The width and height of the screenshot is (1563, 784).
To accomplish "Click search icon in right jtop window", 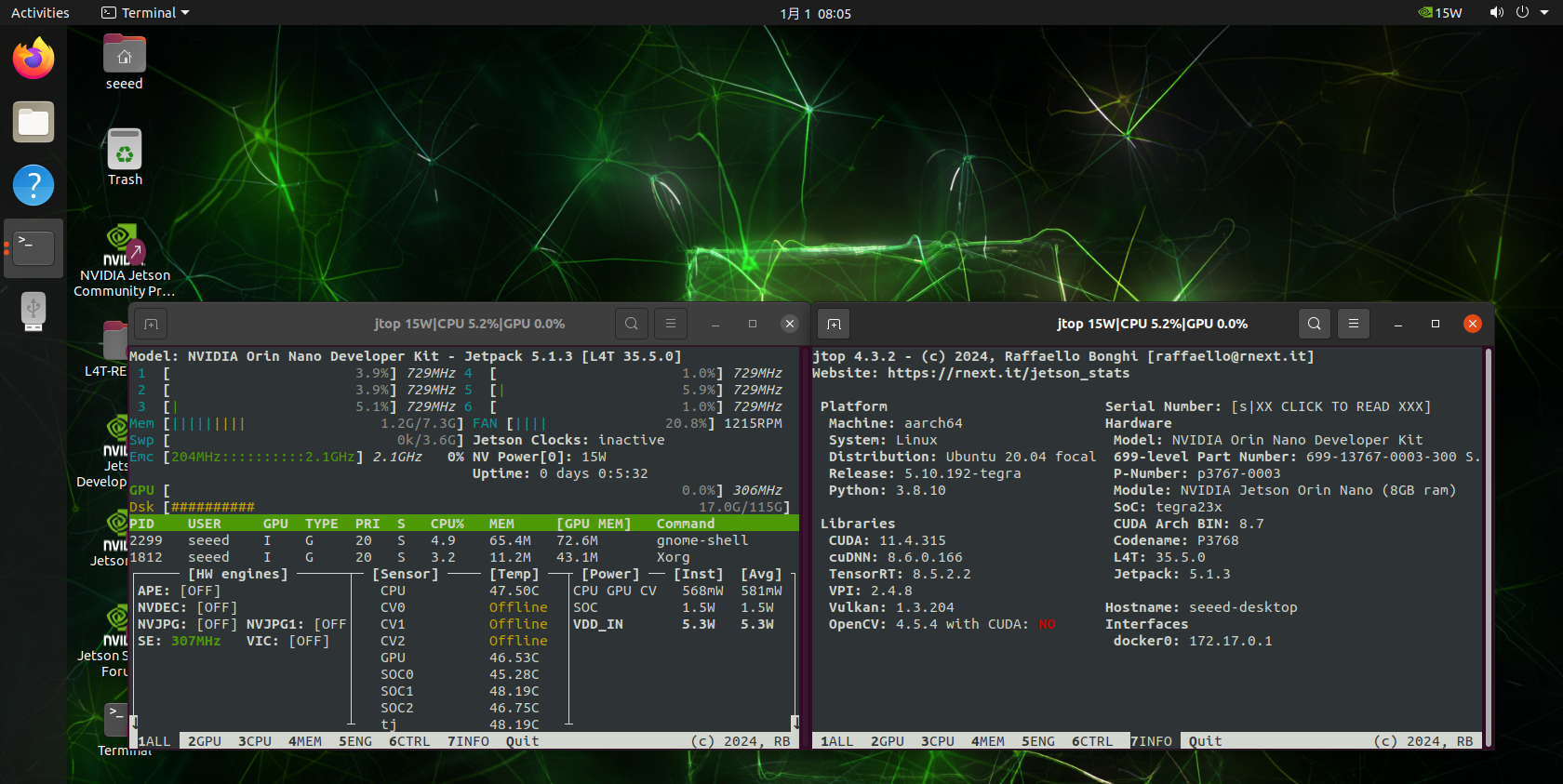I will pyautogui.click(x=1314, y=324).
